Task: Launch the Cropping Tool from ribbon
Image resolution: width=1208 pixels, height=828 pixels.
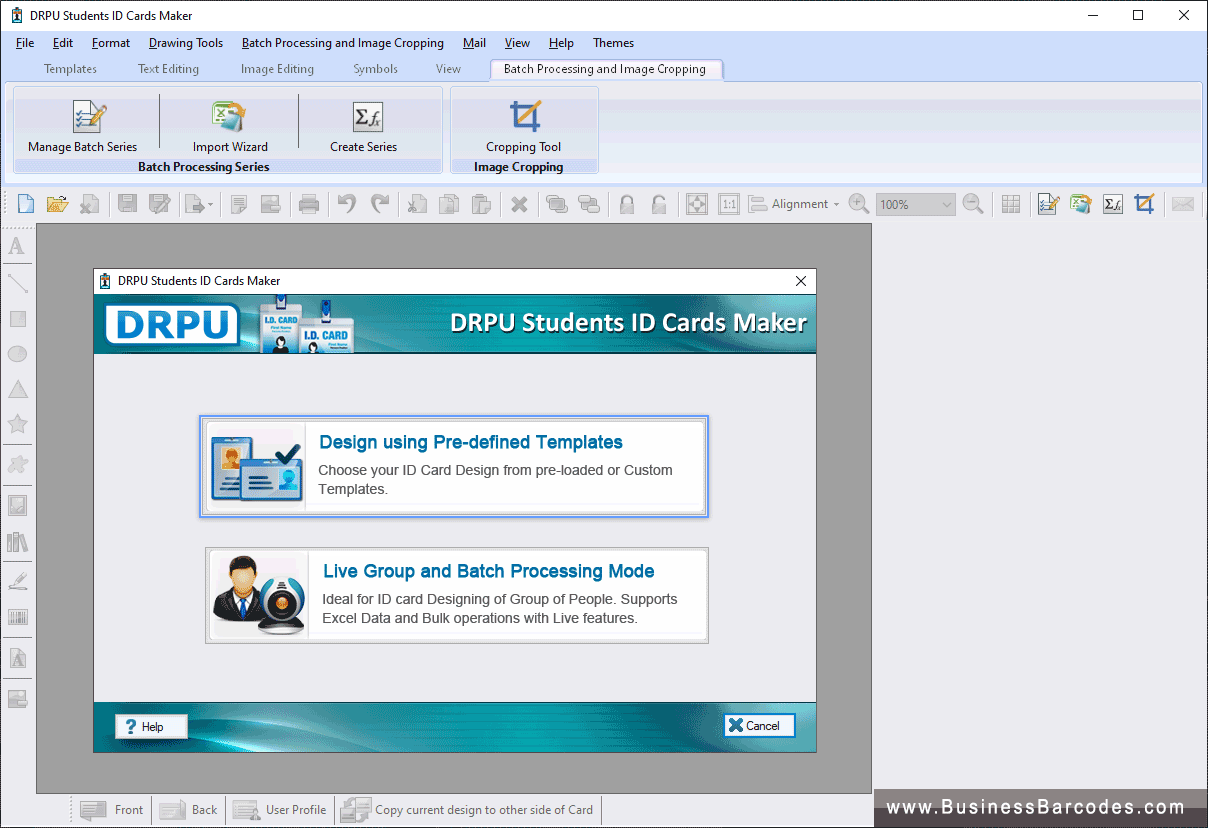Action: [x=524, y=117]
